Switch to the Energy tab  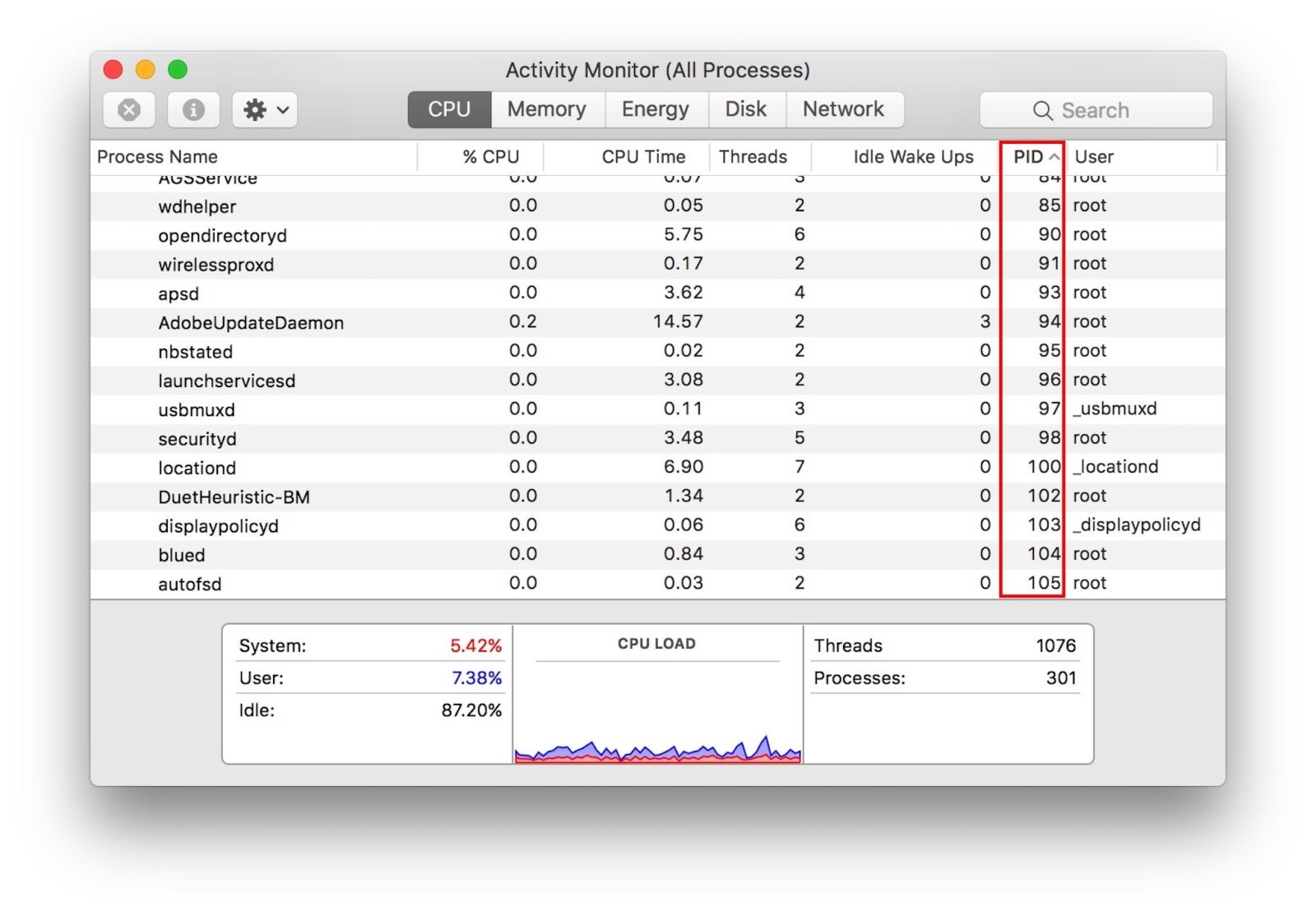pyautogui.click(x=656, y=109)
